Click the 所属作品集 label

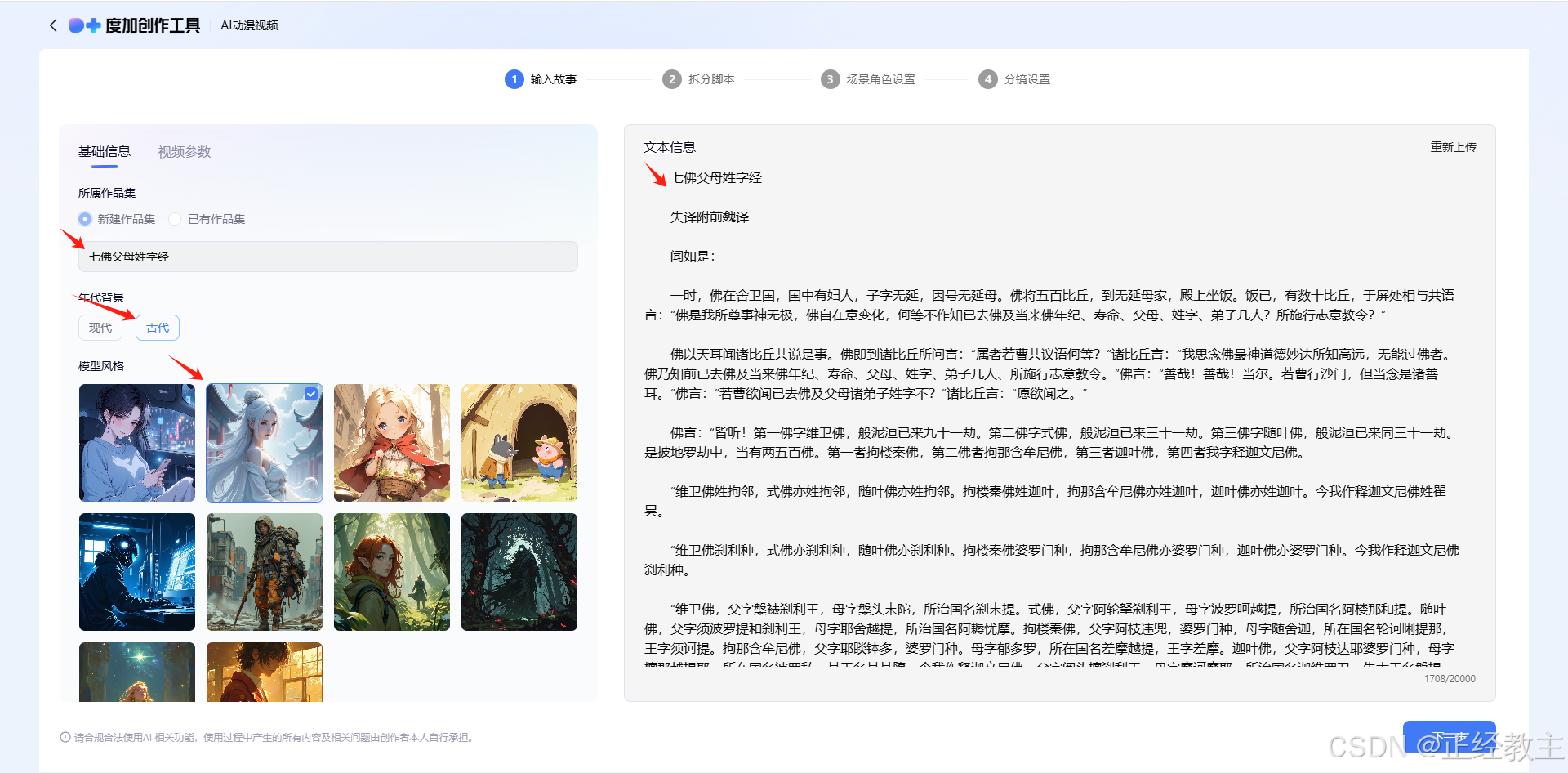[107, 193]
